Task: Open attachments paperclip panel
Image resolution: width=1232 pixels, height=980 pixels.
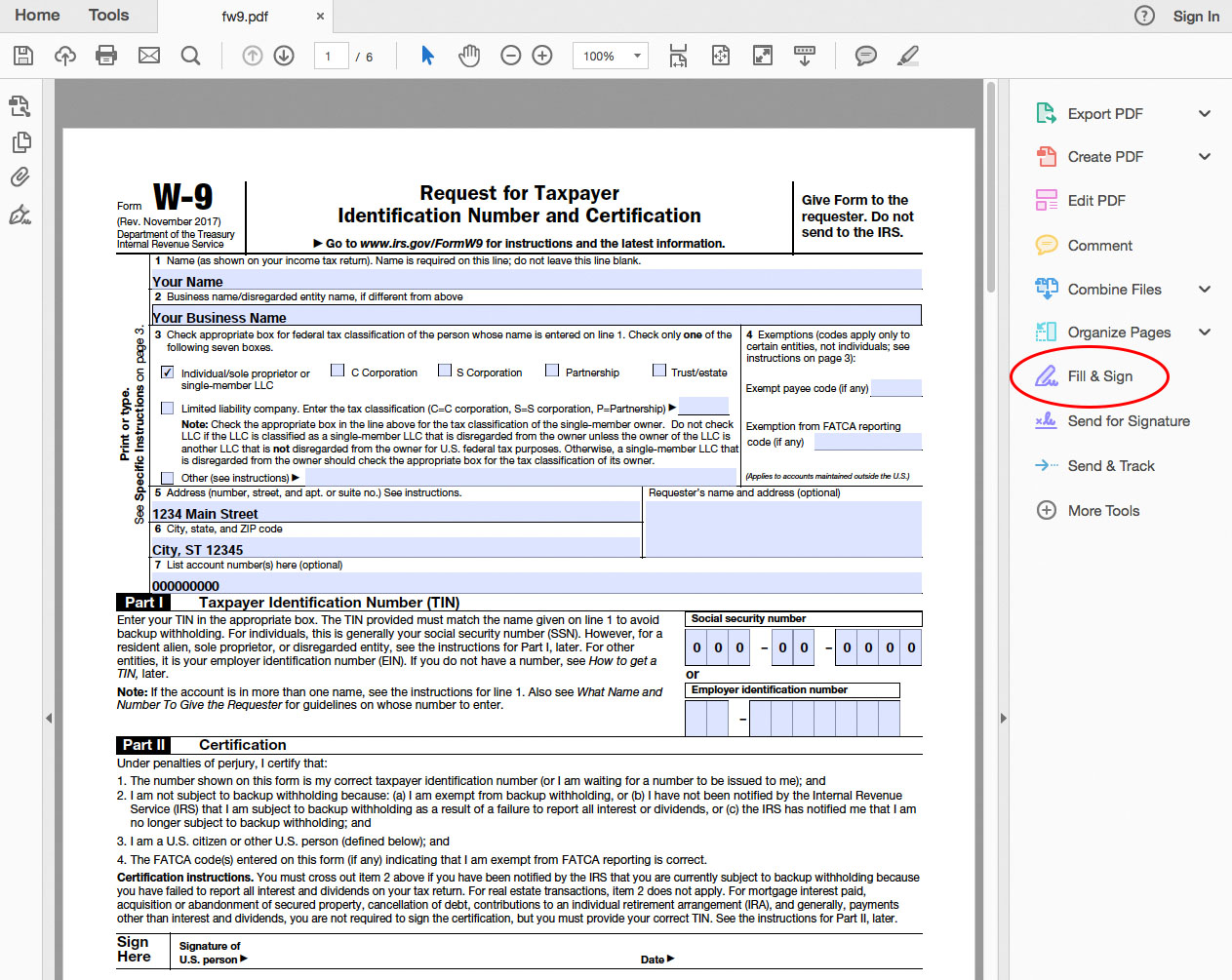Action: click(20, 177)
